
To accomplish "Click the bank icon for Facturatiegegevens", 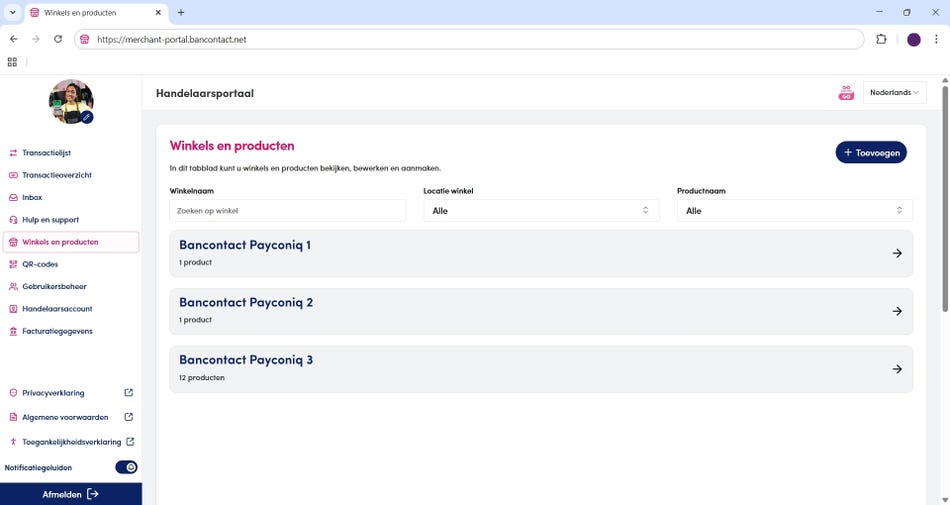I will tap(13, 331).
